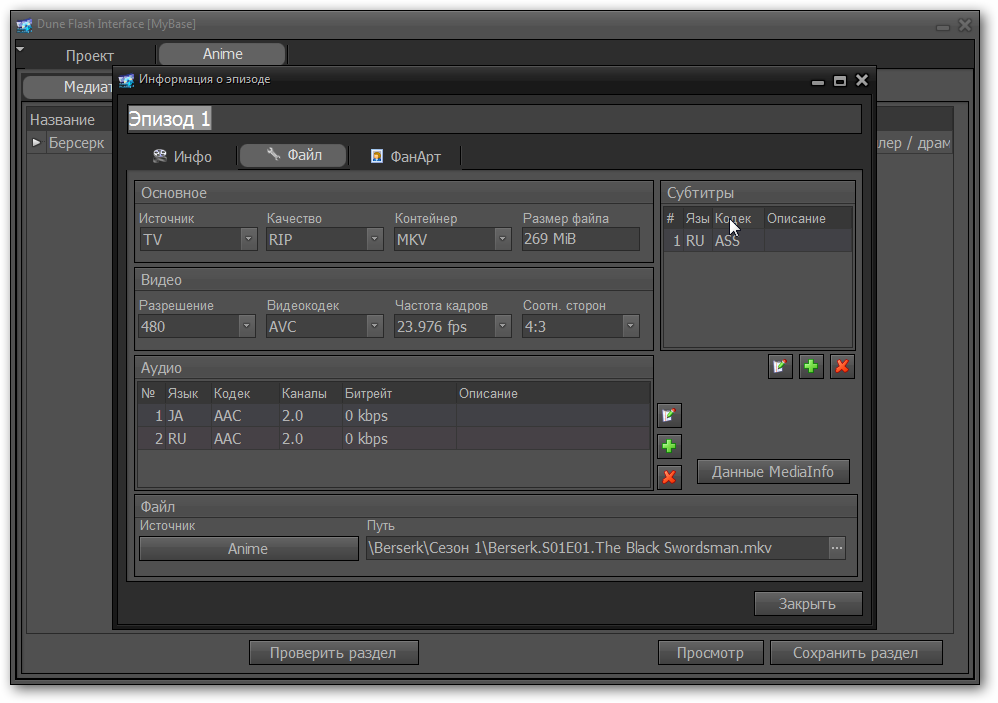Add an audio track with green plus

coord(669,446)
